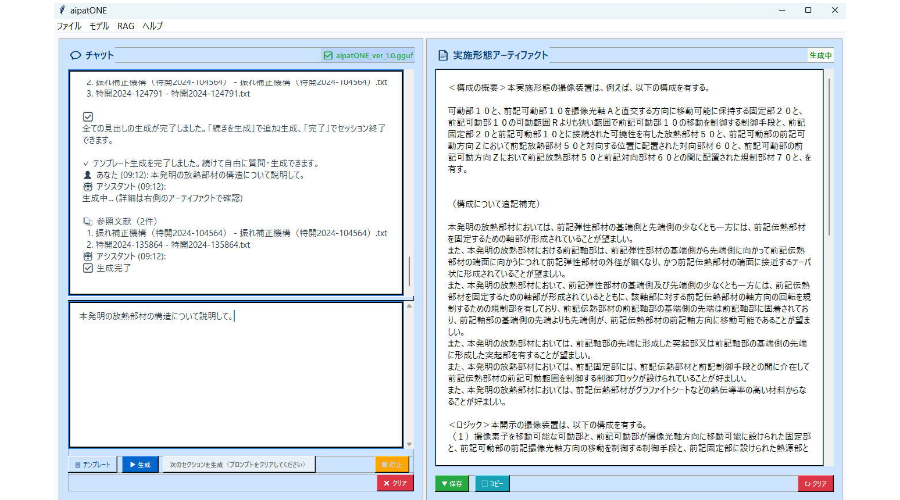Click the green ▼保存 save button
The width and height of the screenshot is (900, 500).
(x=452, y=483)
